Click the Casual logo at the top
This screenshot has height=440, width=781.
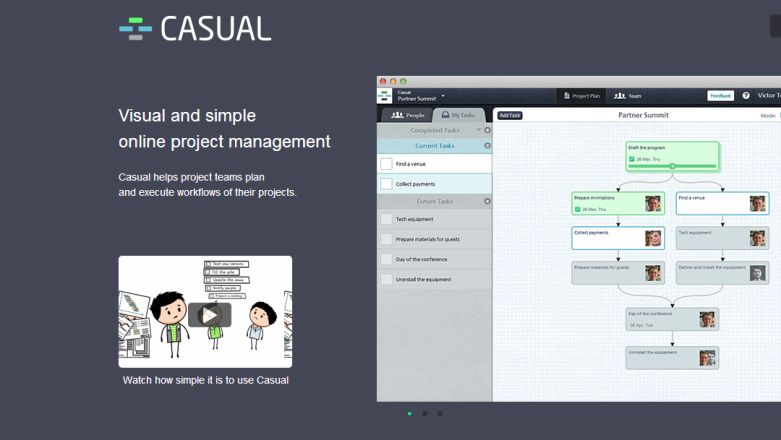(x=195, y=28)
